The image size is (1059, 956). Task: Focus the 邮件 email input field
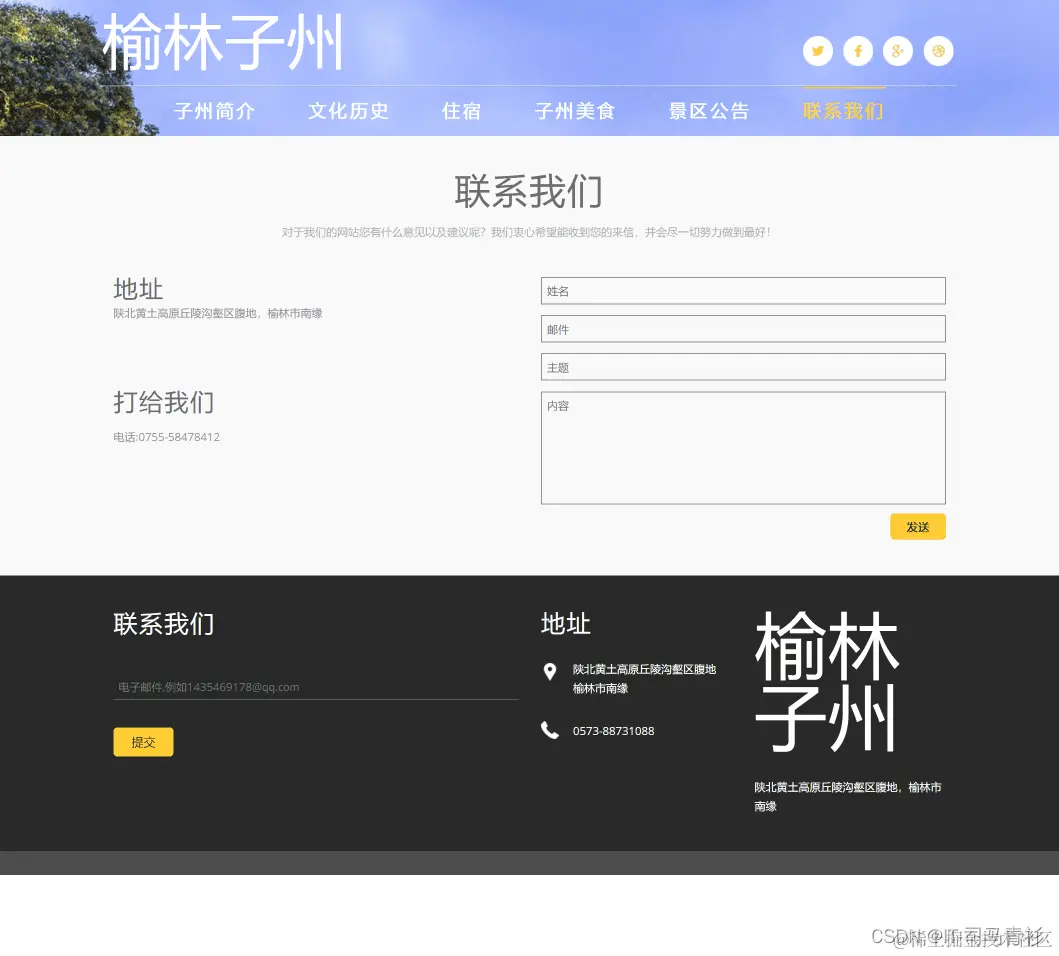(x=742, y=328)
